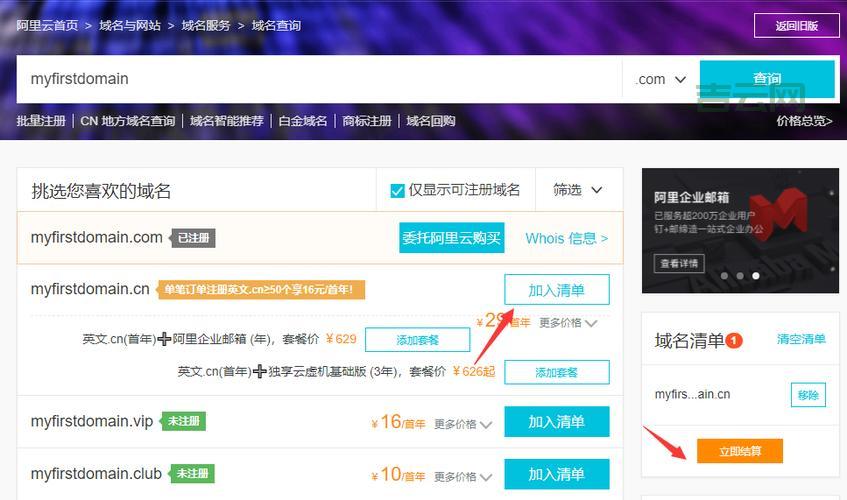847x500 pixels.
Task: Expand 更多价格 for myfirstdomain.club
Action: point(462,476)
